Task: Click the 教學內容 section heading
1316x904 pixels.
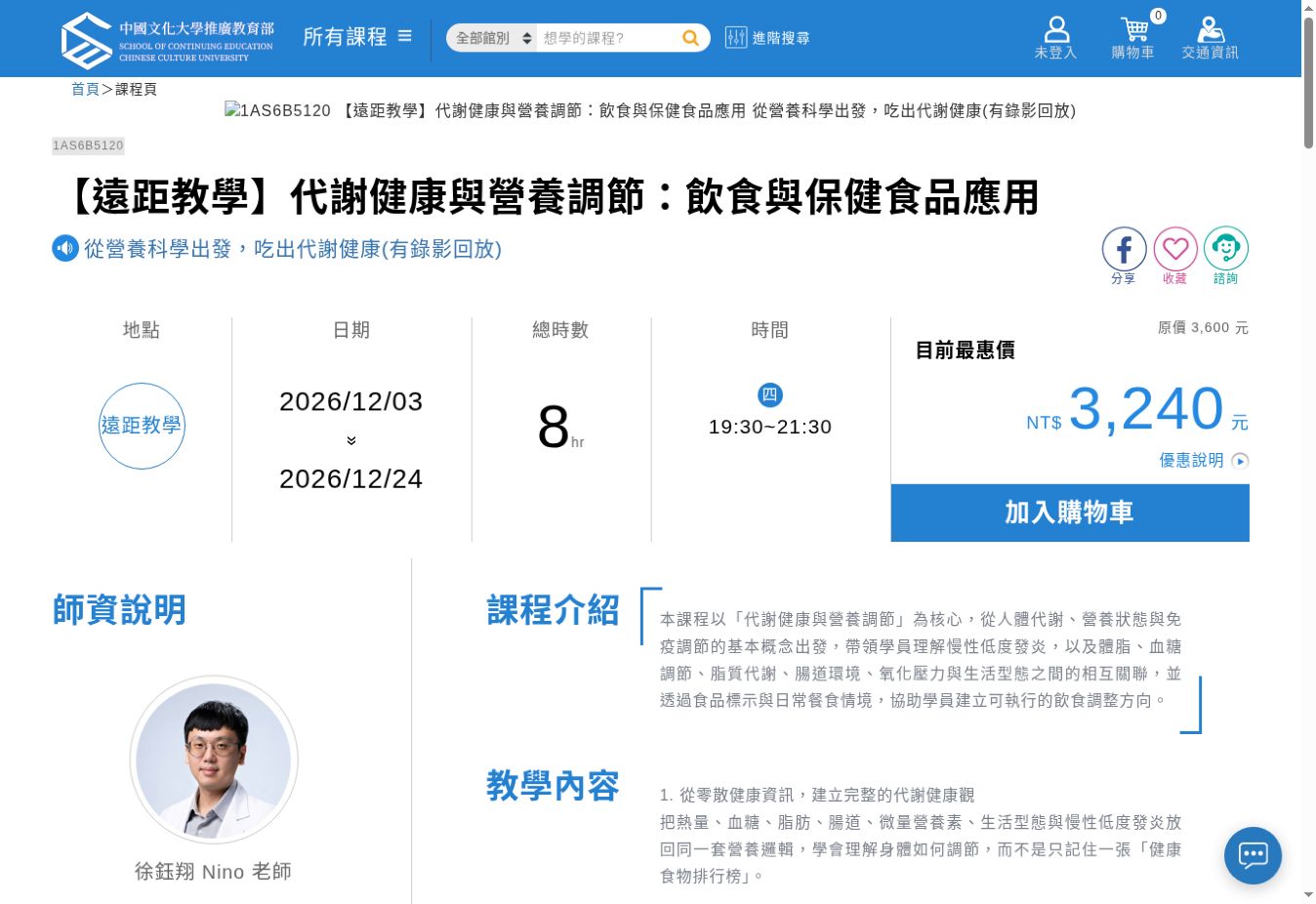Action: [x=554, y=786]
